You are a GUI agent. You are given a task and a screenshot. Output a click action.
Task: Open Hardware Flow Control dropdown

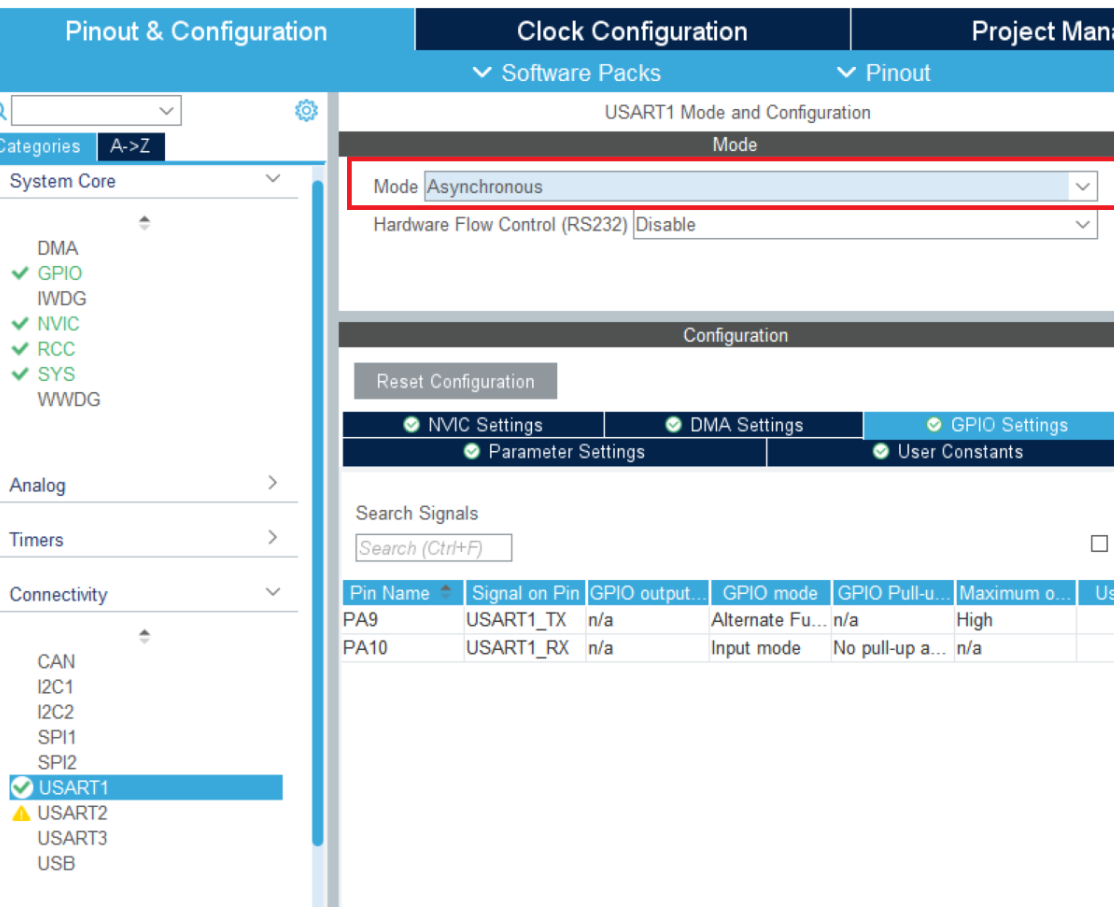(x=865, y=225)
